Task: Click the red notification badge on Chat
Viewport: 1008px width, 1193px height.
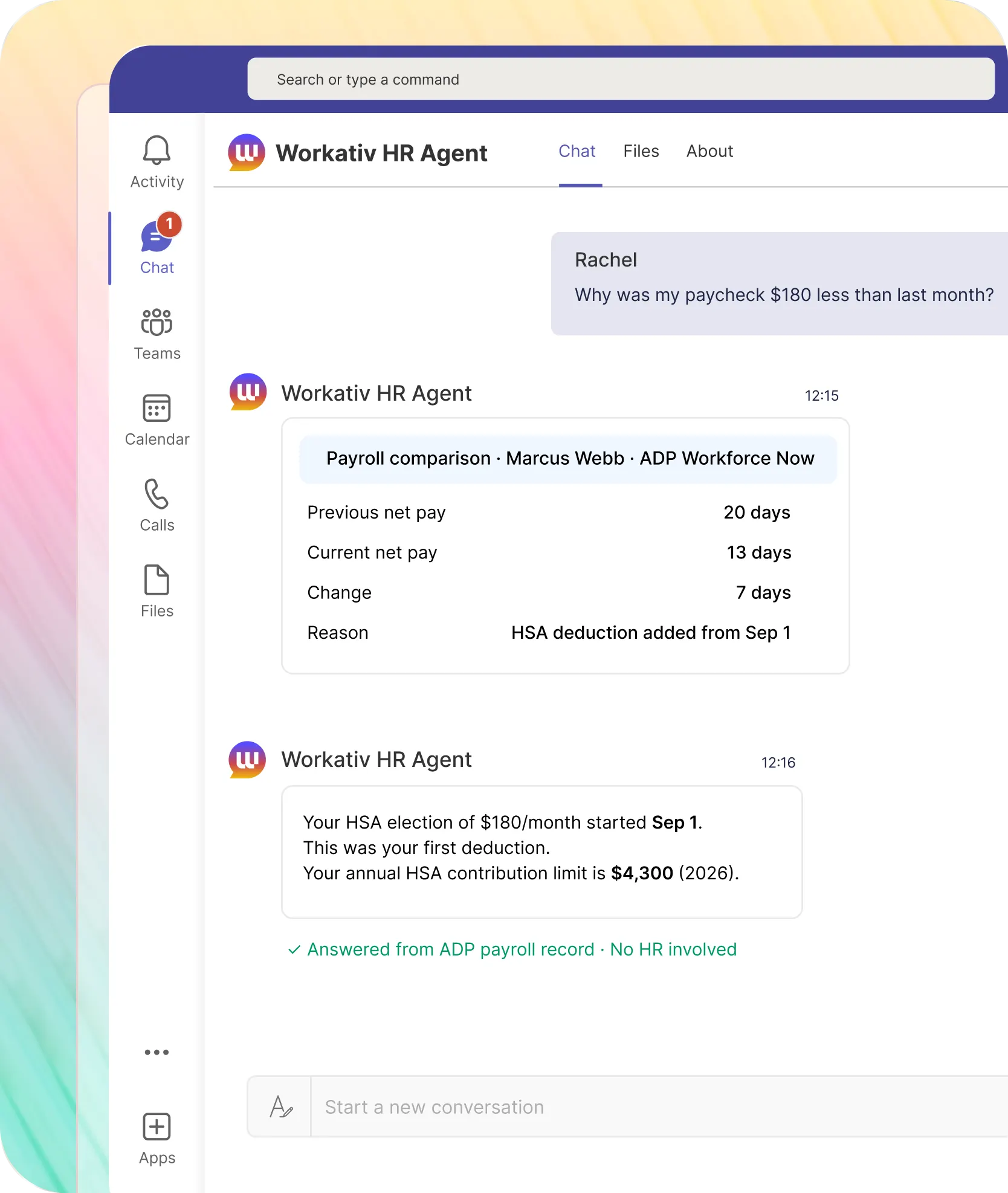Action: point(170,224)
